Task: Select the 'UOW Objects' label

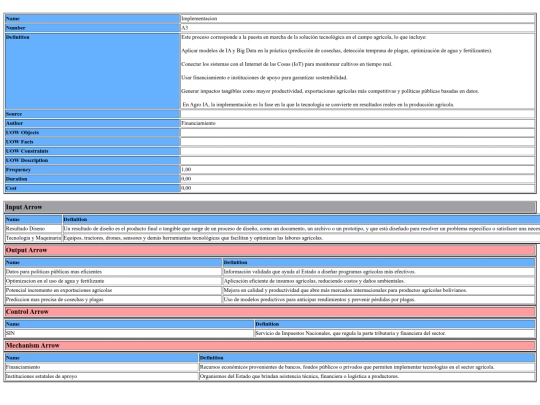Action: coord(92,133)
